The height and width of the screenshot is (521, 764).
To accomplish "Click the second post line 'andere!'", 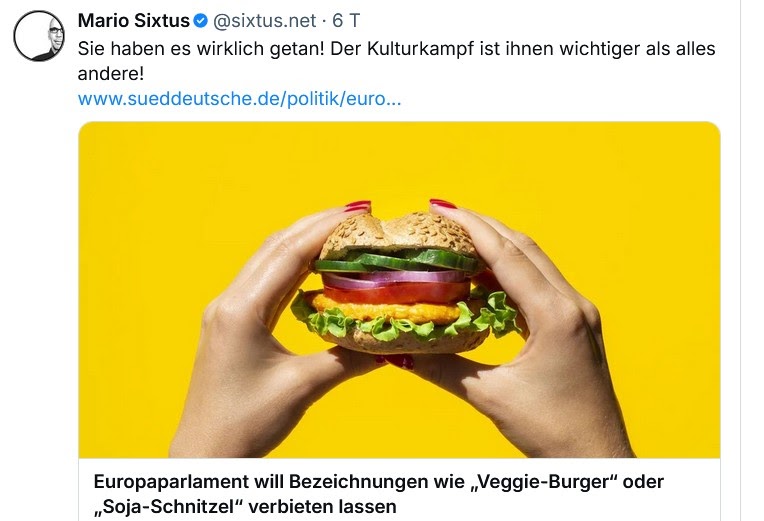I will [x=111, y=74].
